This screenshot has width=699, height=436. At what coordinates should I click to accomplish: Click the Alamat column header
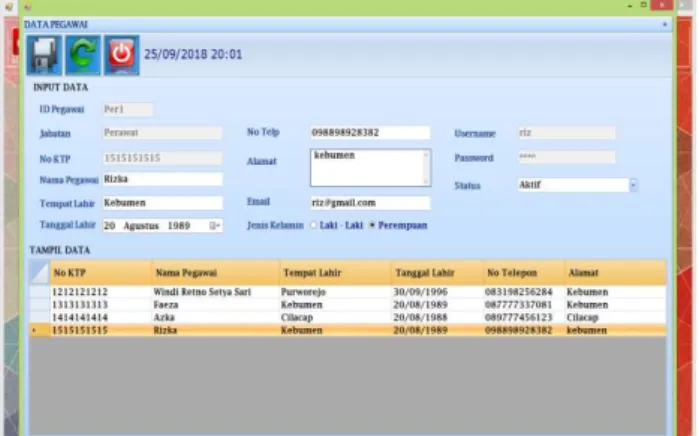(616, 272)
